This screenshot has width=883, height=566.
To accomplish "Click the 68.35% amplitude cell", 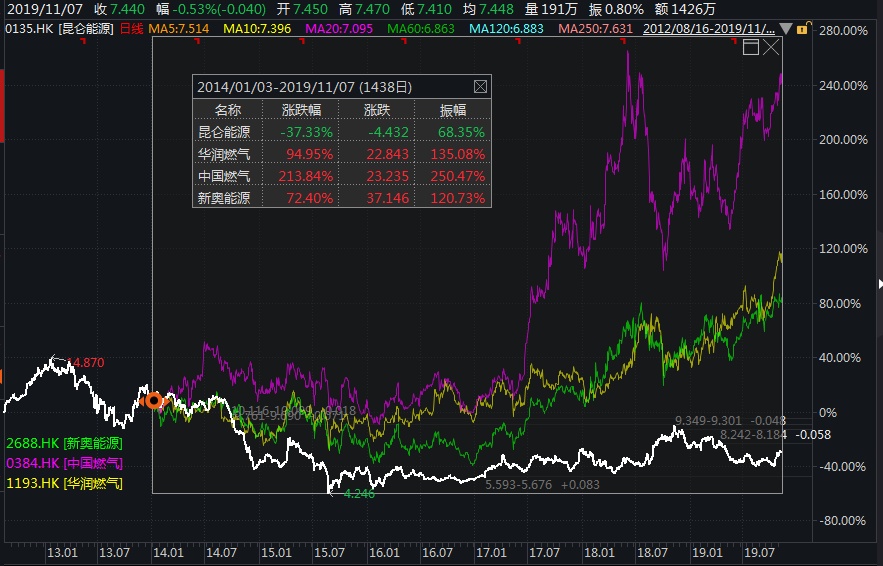I will click(461, 132).
